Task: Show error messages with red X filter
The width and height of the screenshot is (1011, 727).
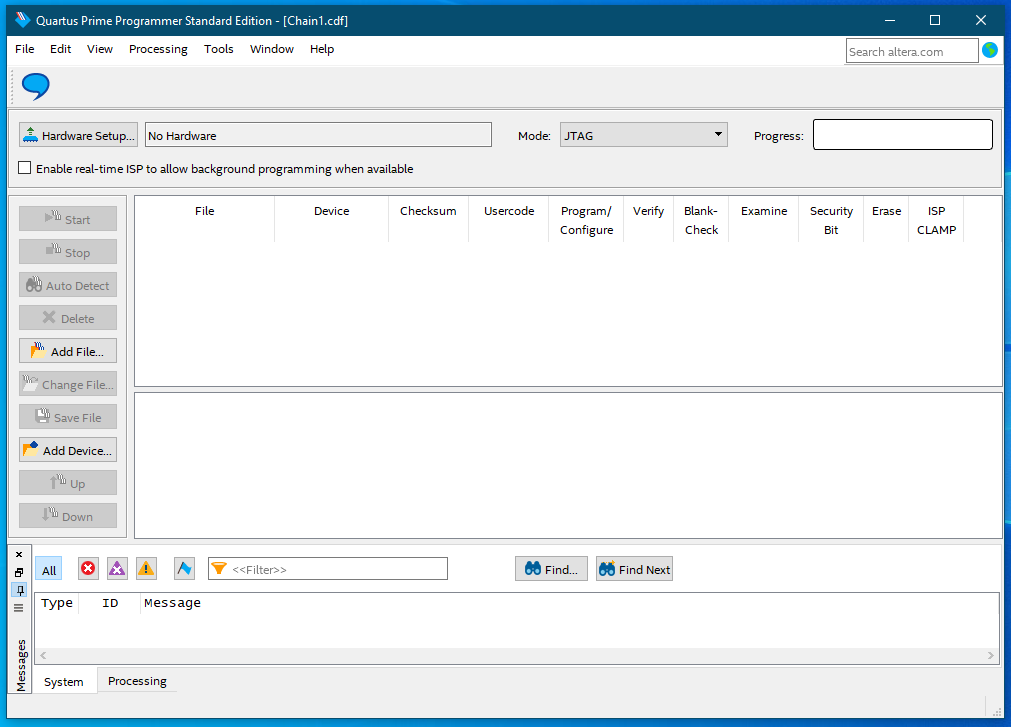Action: click(88, 568)
